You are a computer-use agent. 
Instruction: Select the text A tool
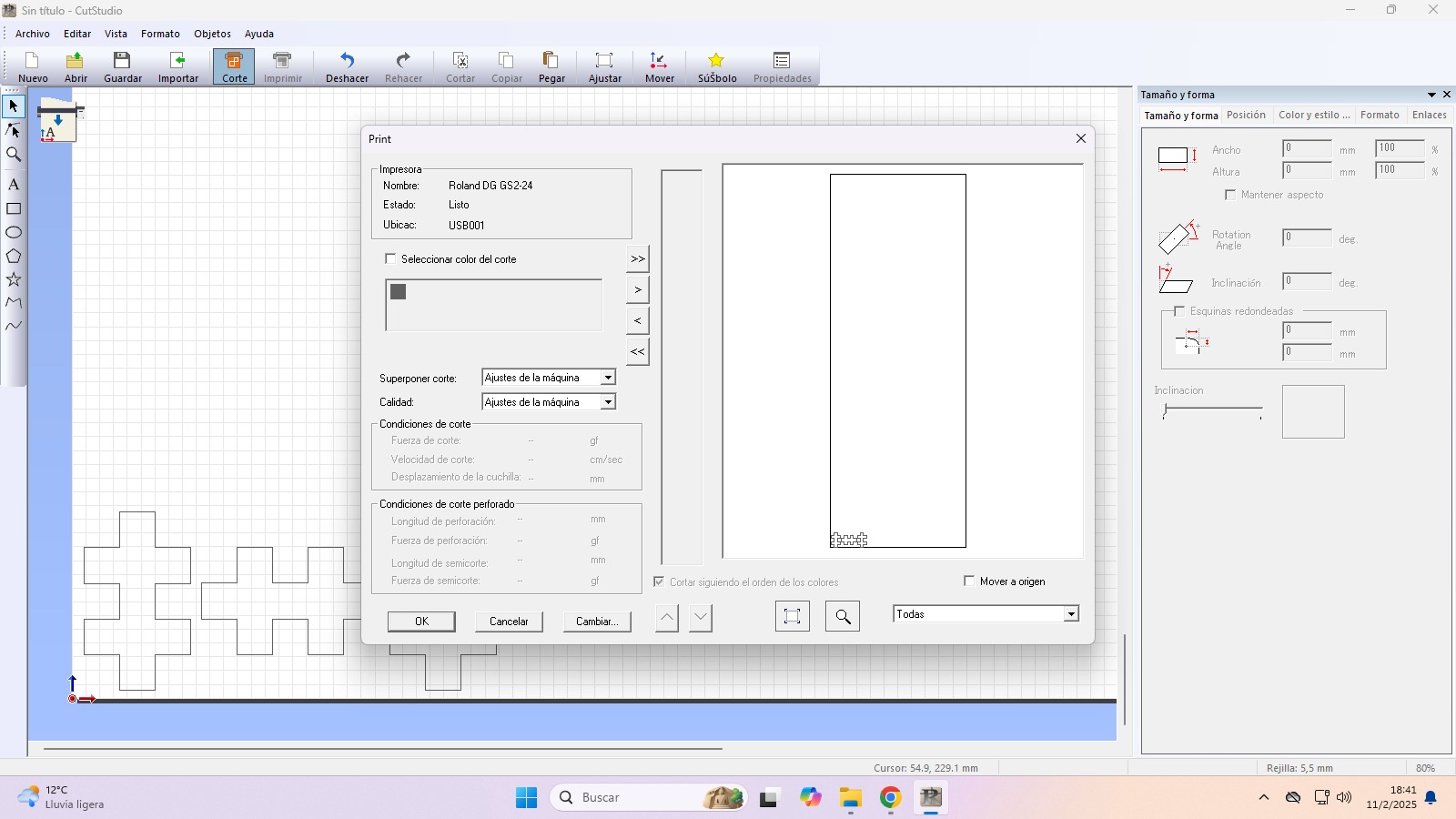(x=14, y=184)
